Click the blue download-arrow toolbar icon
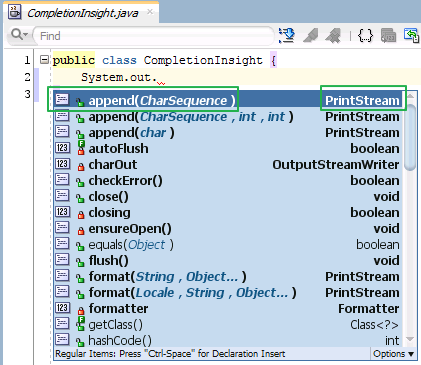The image size is (421, 365). [x=287, y=36]
